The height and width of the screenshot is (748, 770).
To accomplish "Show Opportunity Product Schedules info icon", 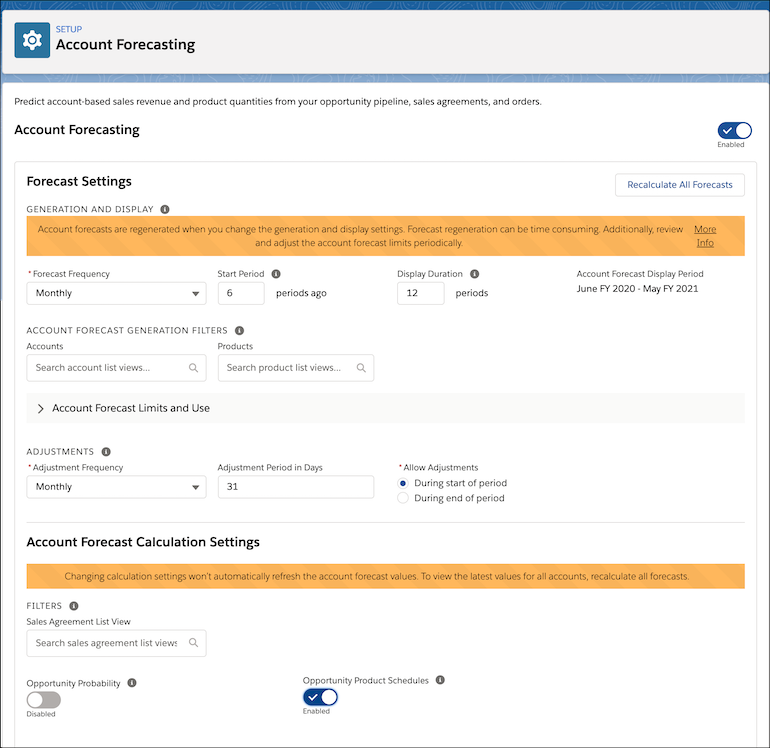I will 440,680.
